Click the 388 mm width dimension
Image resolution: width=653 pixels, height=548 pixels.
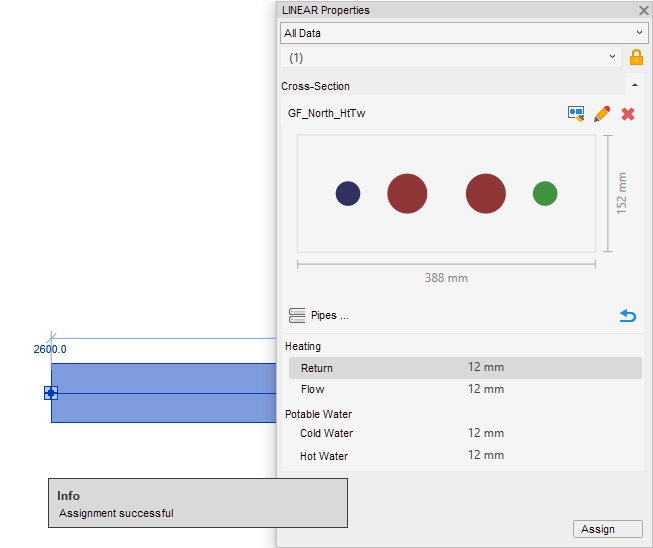(446, 278)
